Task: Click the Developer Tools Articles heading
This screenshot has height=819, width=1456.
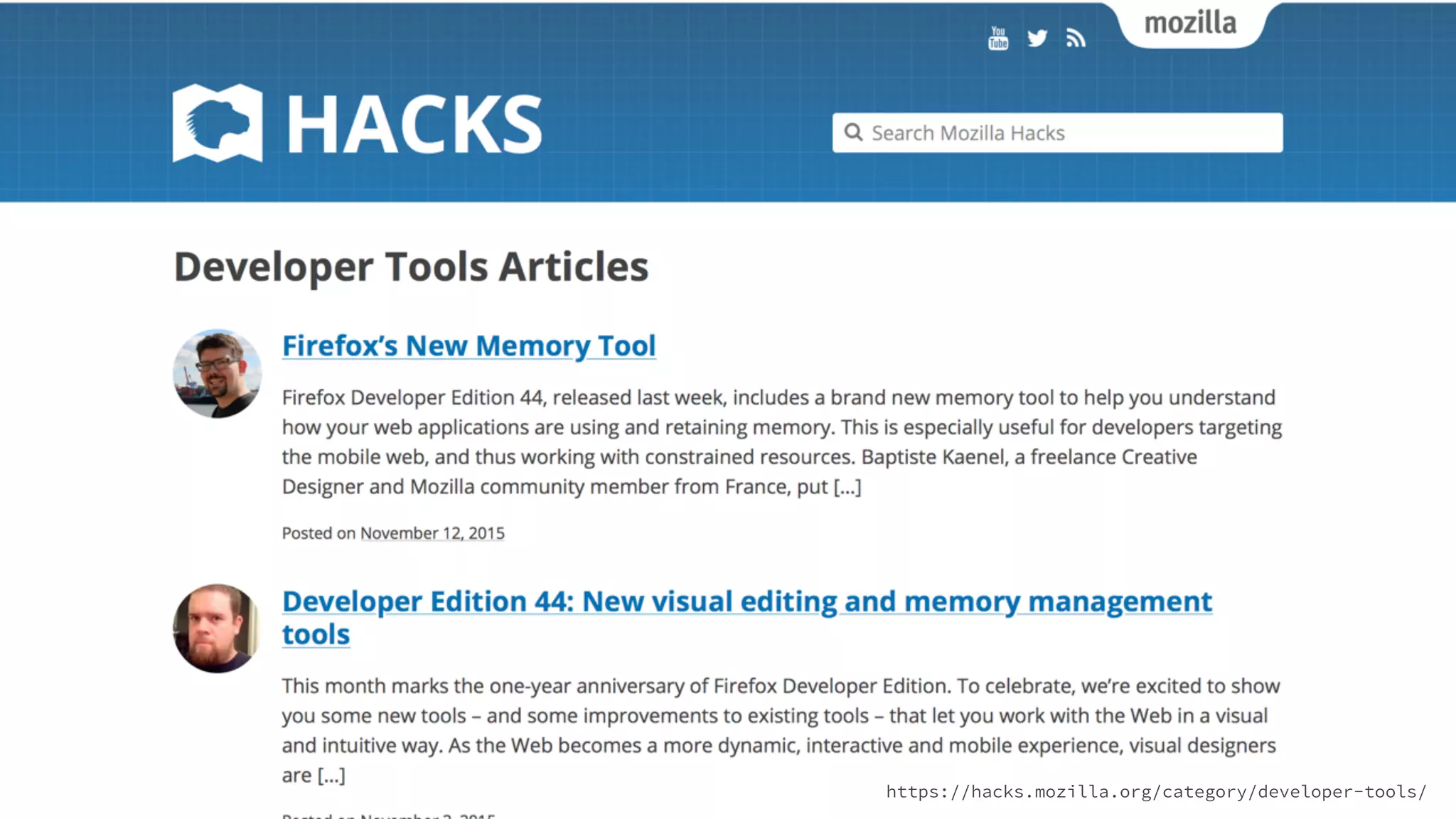Action: point(412,267)
